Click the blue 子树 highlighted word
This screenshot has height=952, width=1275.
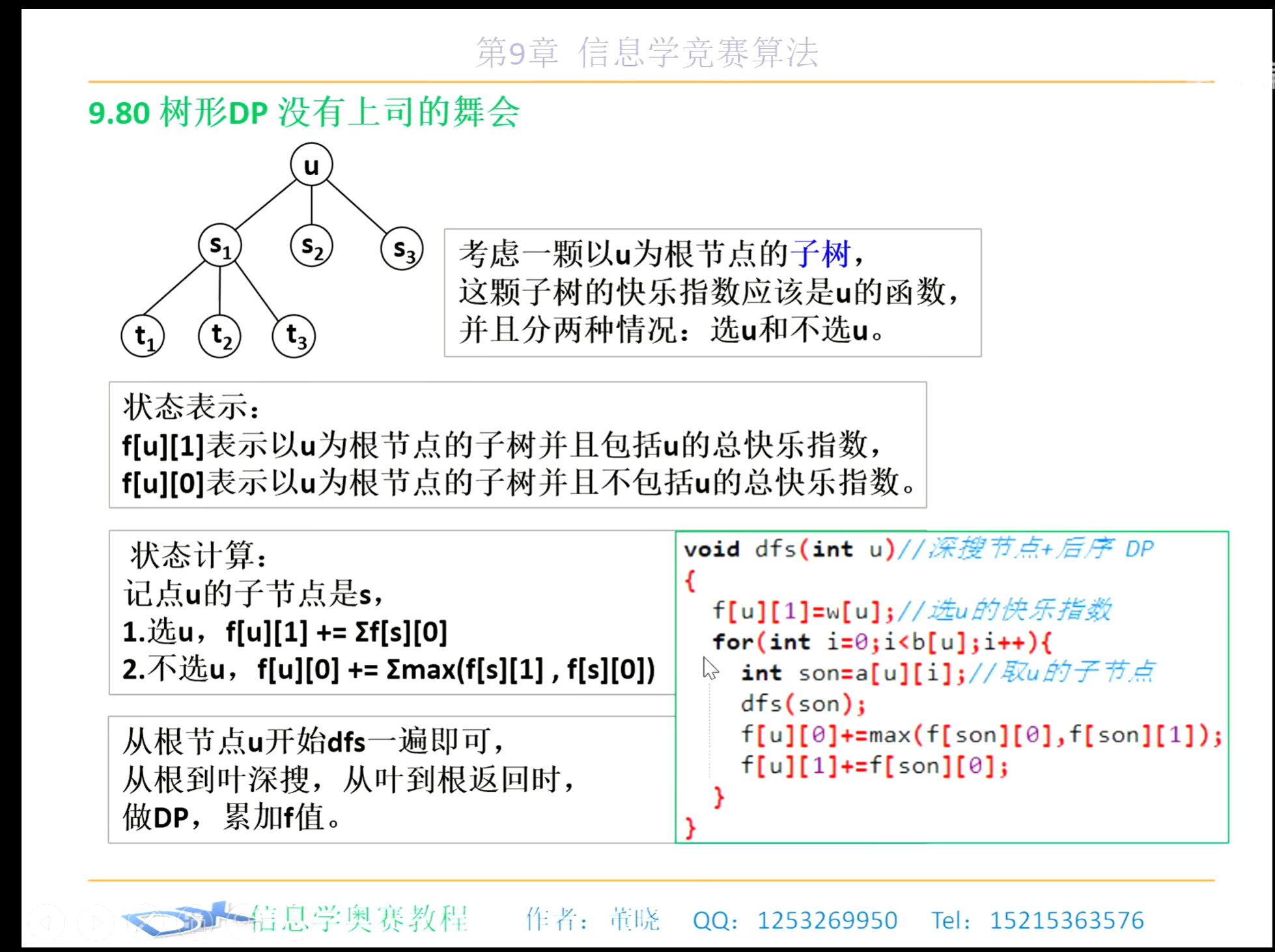(820, 254)
